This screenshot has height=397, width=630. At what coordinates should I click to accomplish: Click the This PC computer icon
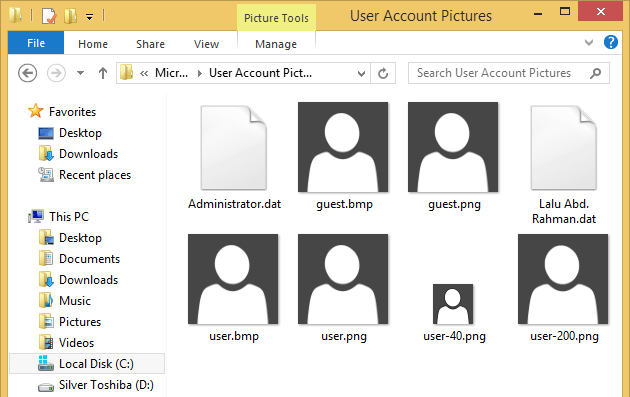click(36, 216)
